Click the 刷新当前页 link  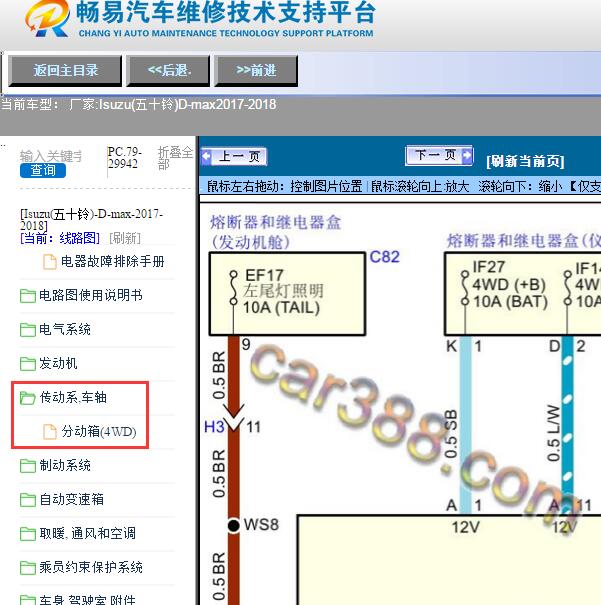pyautogui.click(x=525, y=161)
